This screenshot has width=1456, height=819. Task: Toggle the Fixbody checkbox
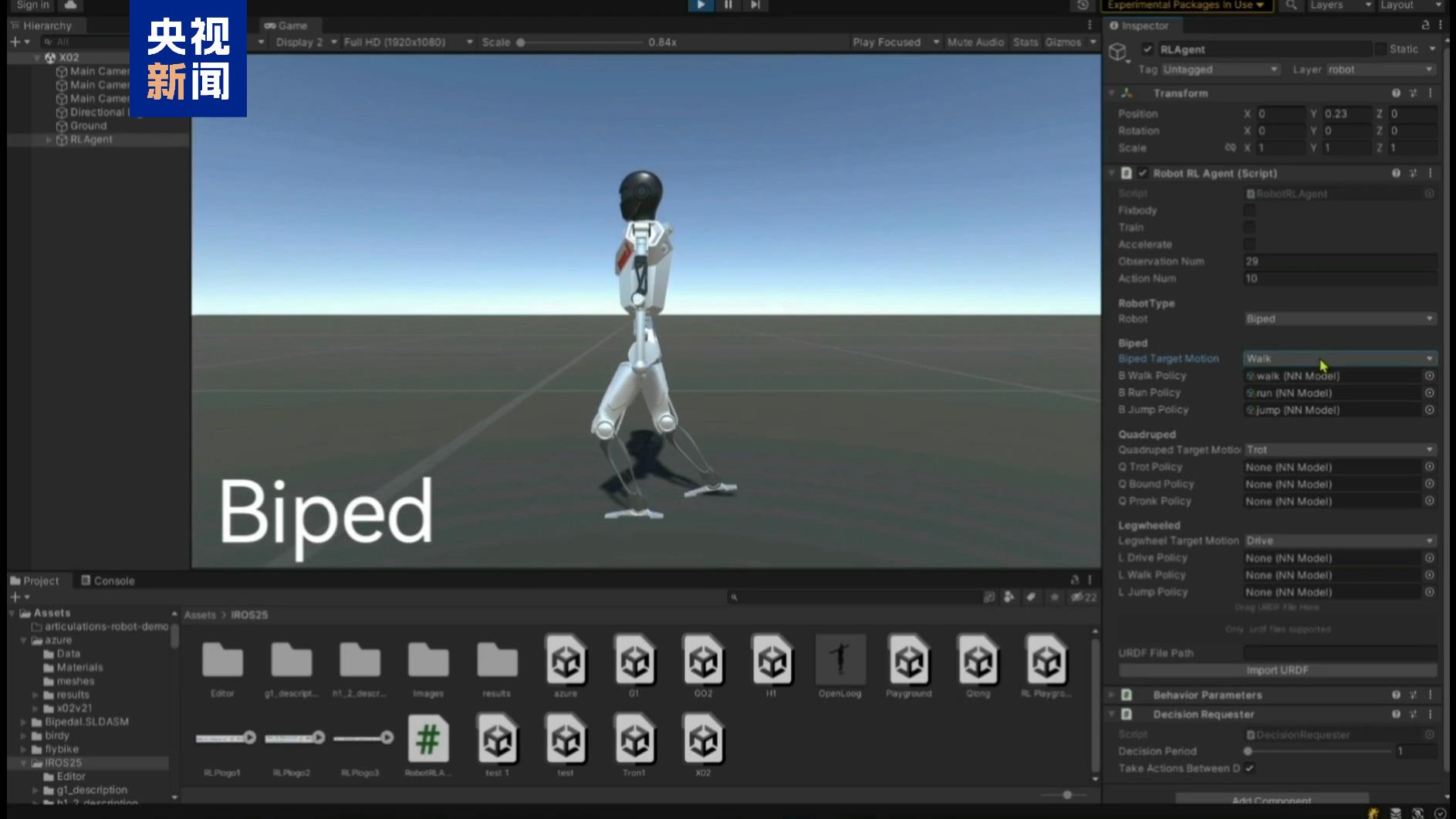[x=1249, y=211]
